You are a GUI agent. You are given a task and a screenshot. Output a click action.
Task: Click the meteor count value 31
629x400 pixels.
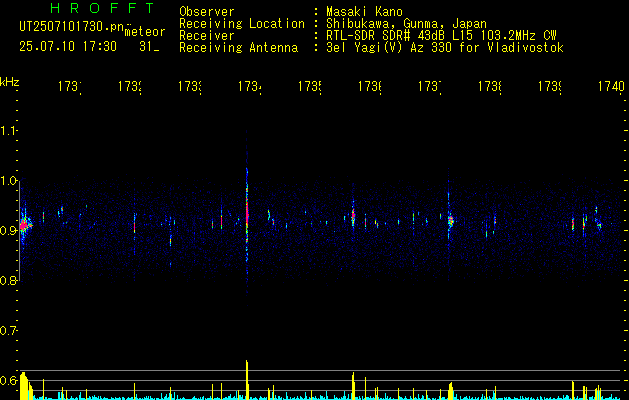coord(144,47)
